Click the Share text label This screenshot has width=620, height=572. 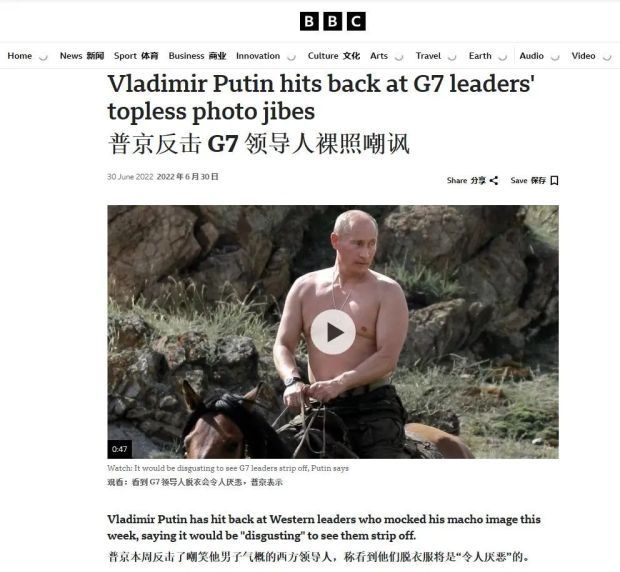(457, 181)
